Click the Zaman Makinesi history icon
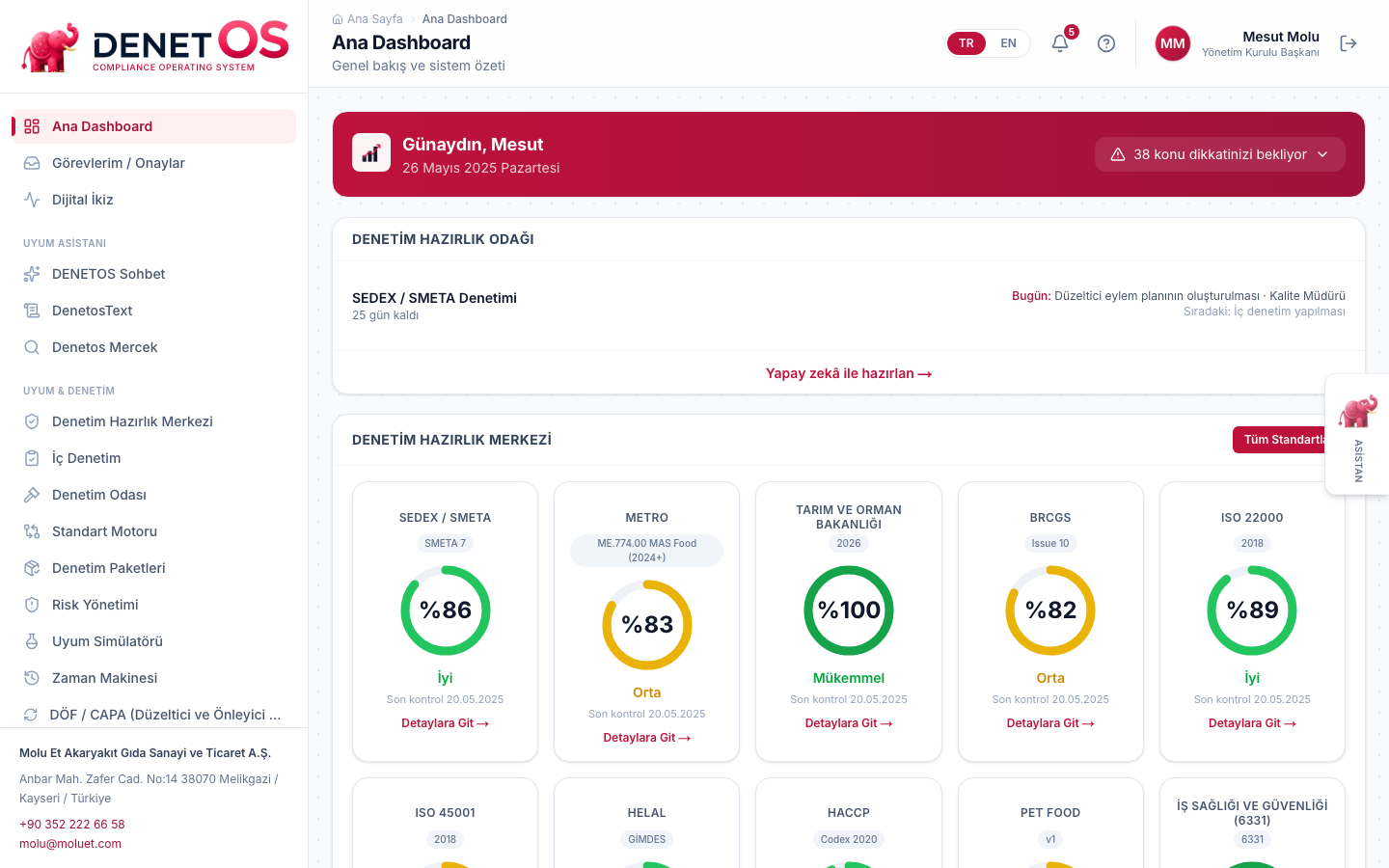 [32, 678]
